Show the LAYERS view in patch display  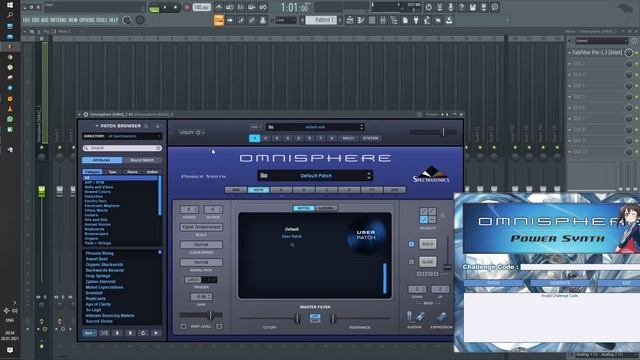pyautogui.click(x=326, y=208)
